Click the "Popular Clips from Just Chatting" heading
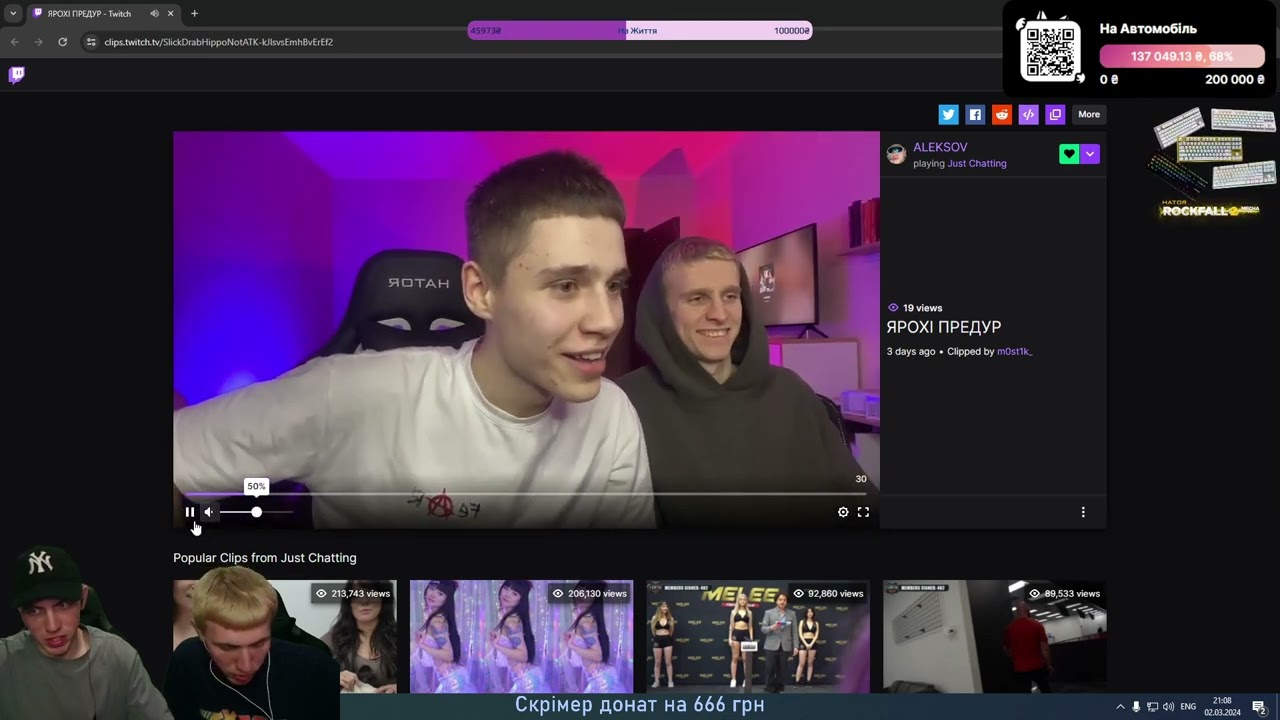The image size is (1280, 720). (265, 558)
